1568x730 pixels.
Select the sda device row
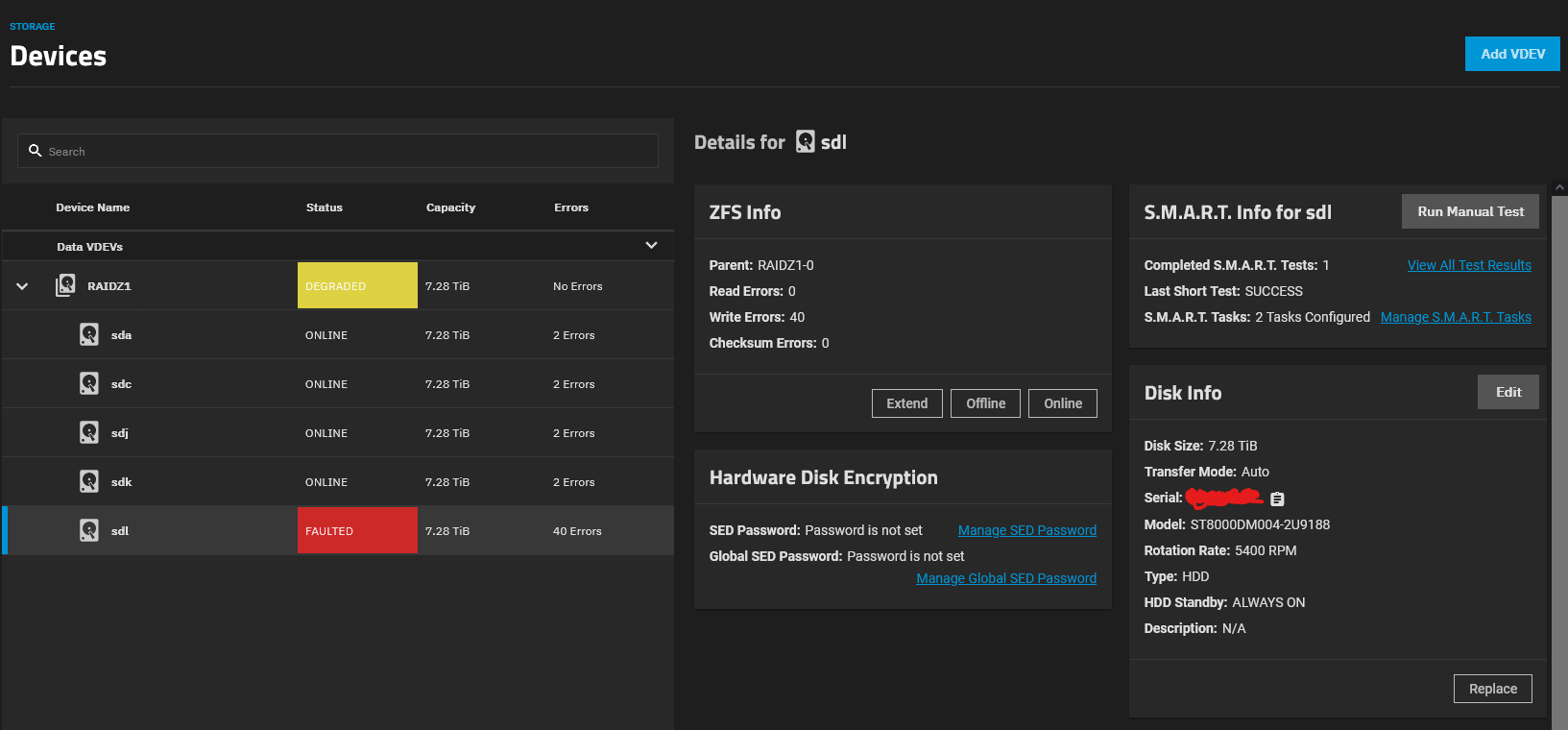pyautogui.click(x=338, y=335)
